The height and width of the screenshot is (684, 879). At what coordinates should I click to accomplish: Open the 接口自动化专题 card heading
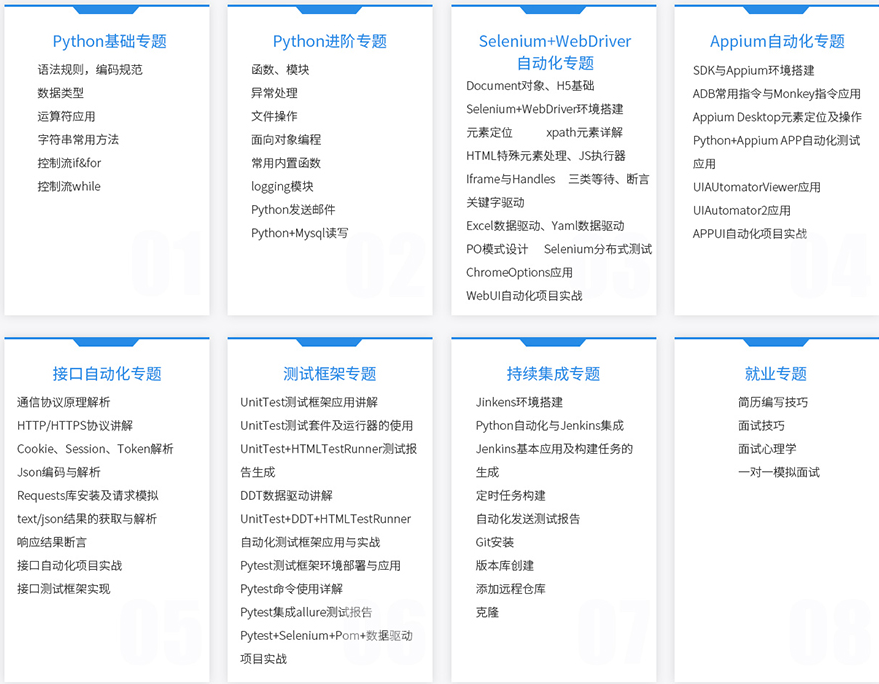106,373
